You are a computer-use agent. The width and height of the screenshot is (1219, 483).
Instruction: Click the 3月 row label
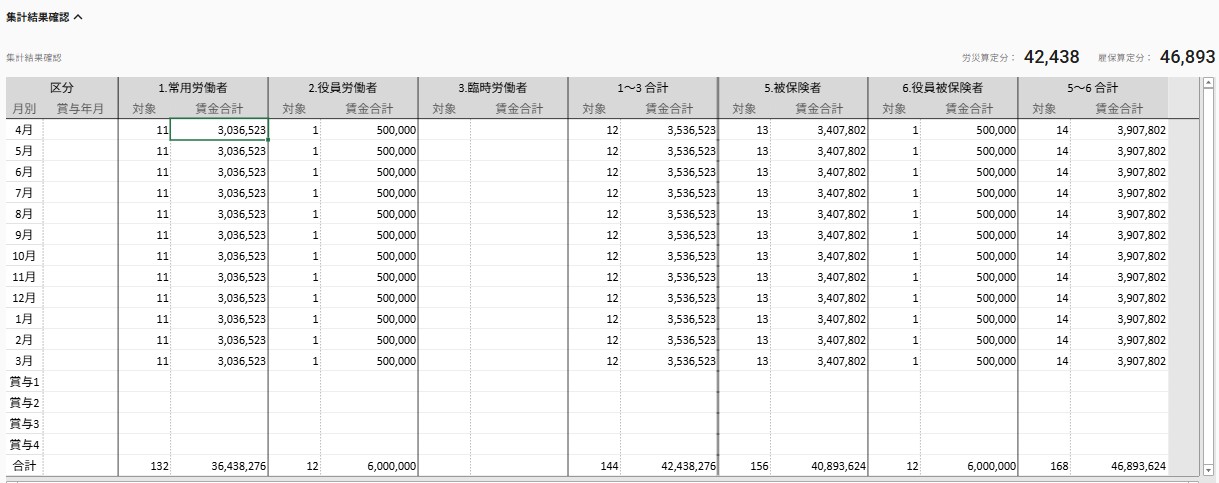click(24, 361)
